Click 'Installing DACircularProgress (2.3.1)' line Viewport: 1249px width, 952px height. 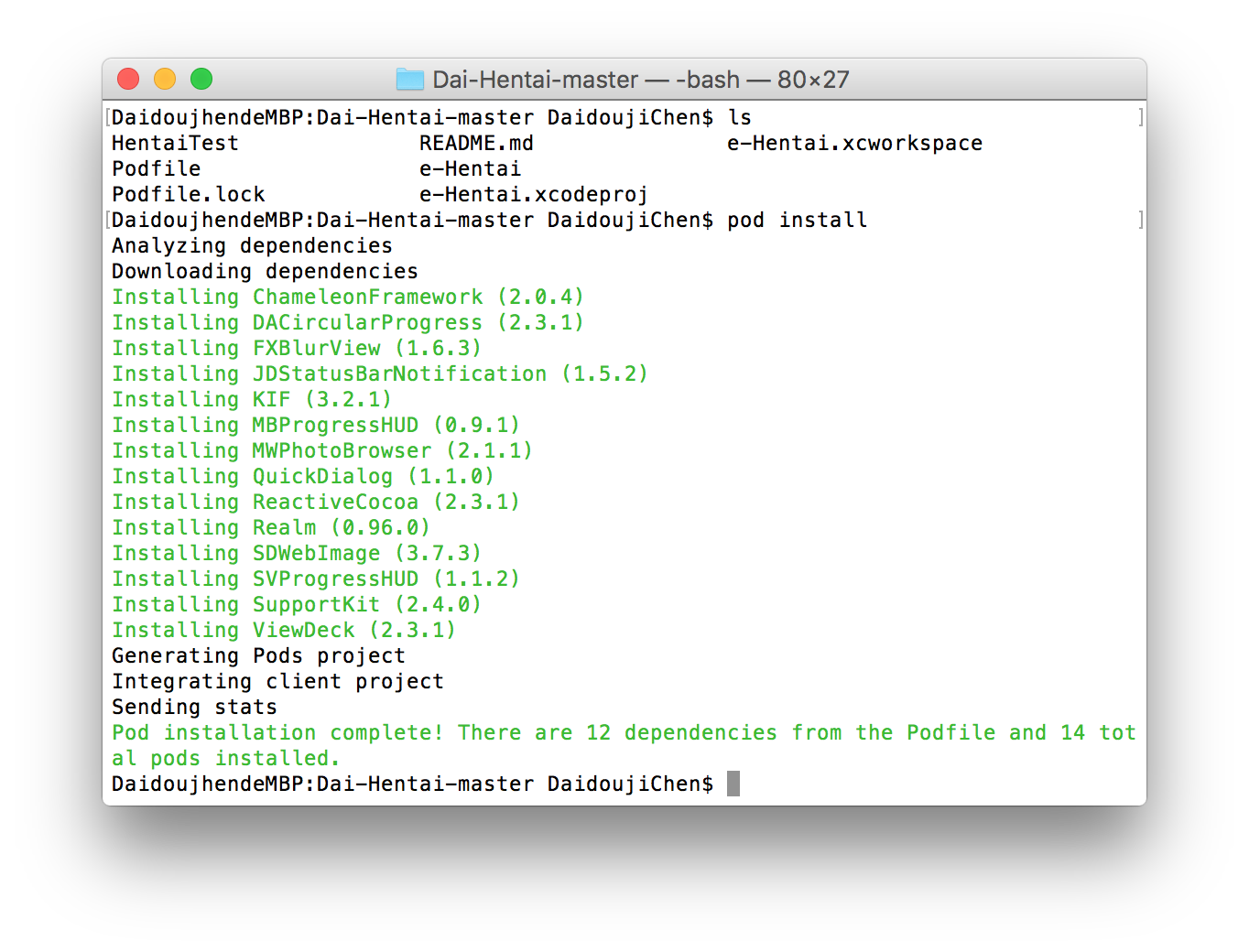348,323
